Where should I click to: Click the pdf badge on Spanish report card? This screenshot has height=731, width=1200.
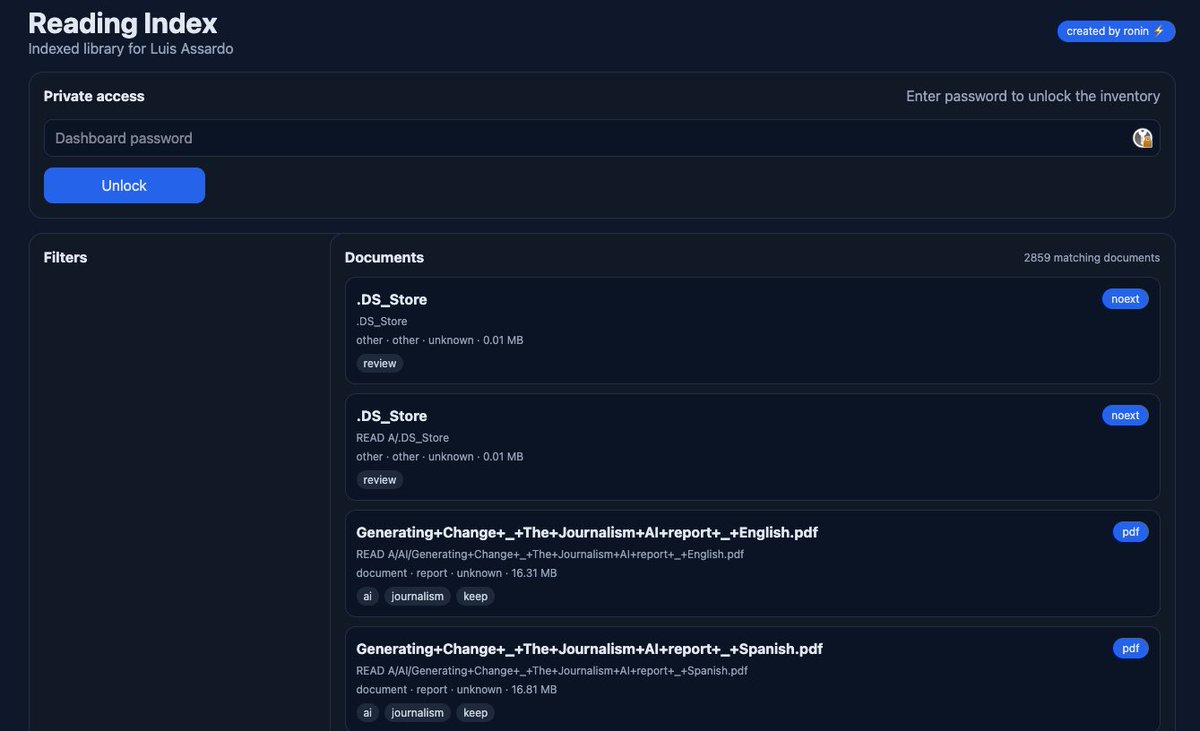[x=1131, y=648]
